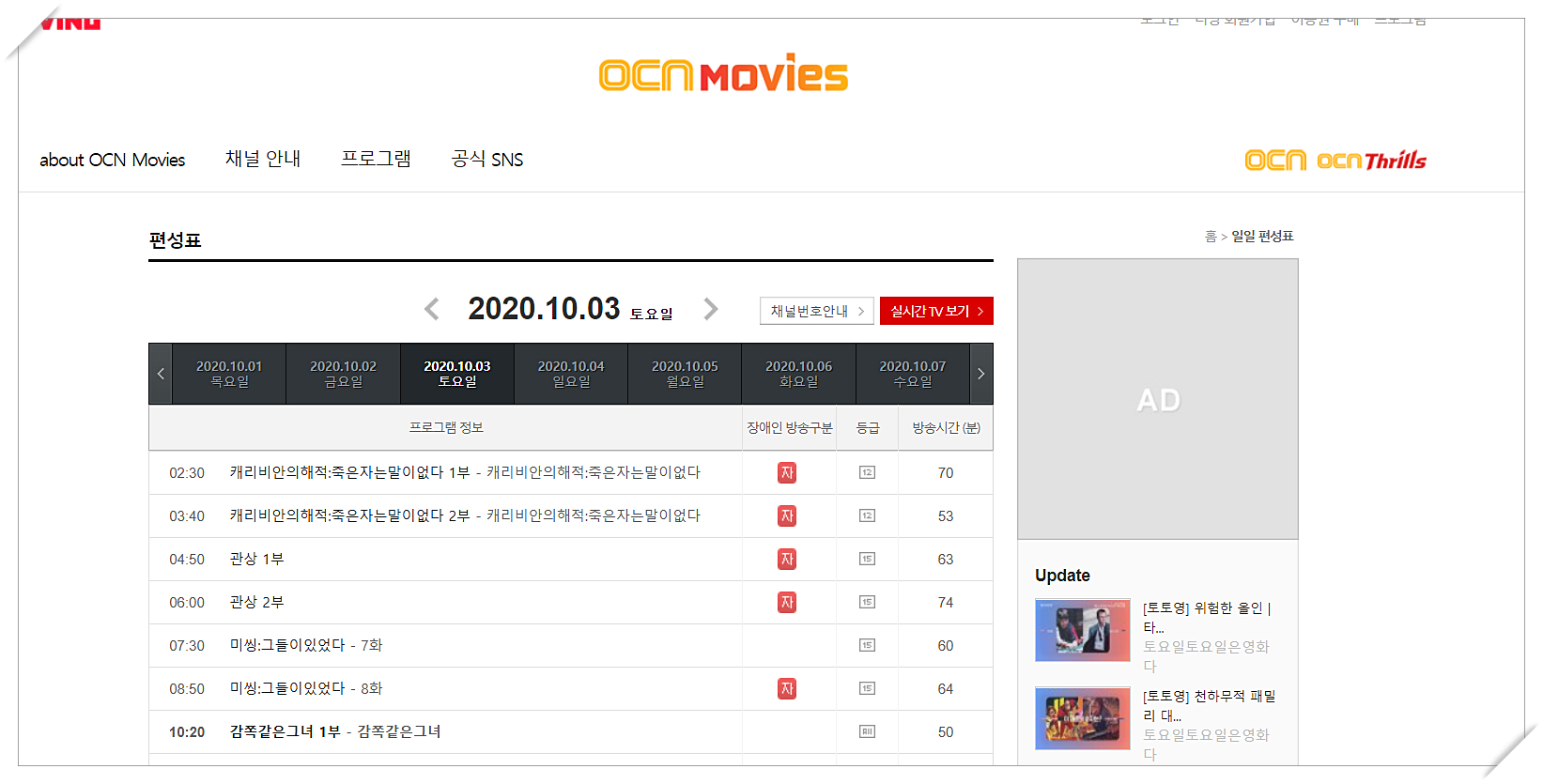Select 2020.10.02 금요일 tab

(x=343, y=374)
